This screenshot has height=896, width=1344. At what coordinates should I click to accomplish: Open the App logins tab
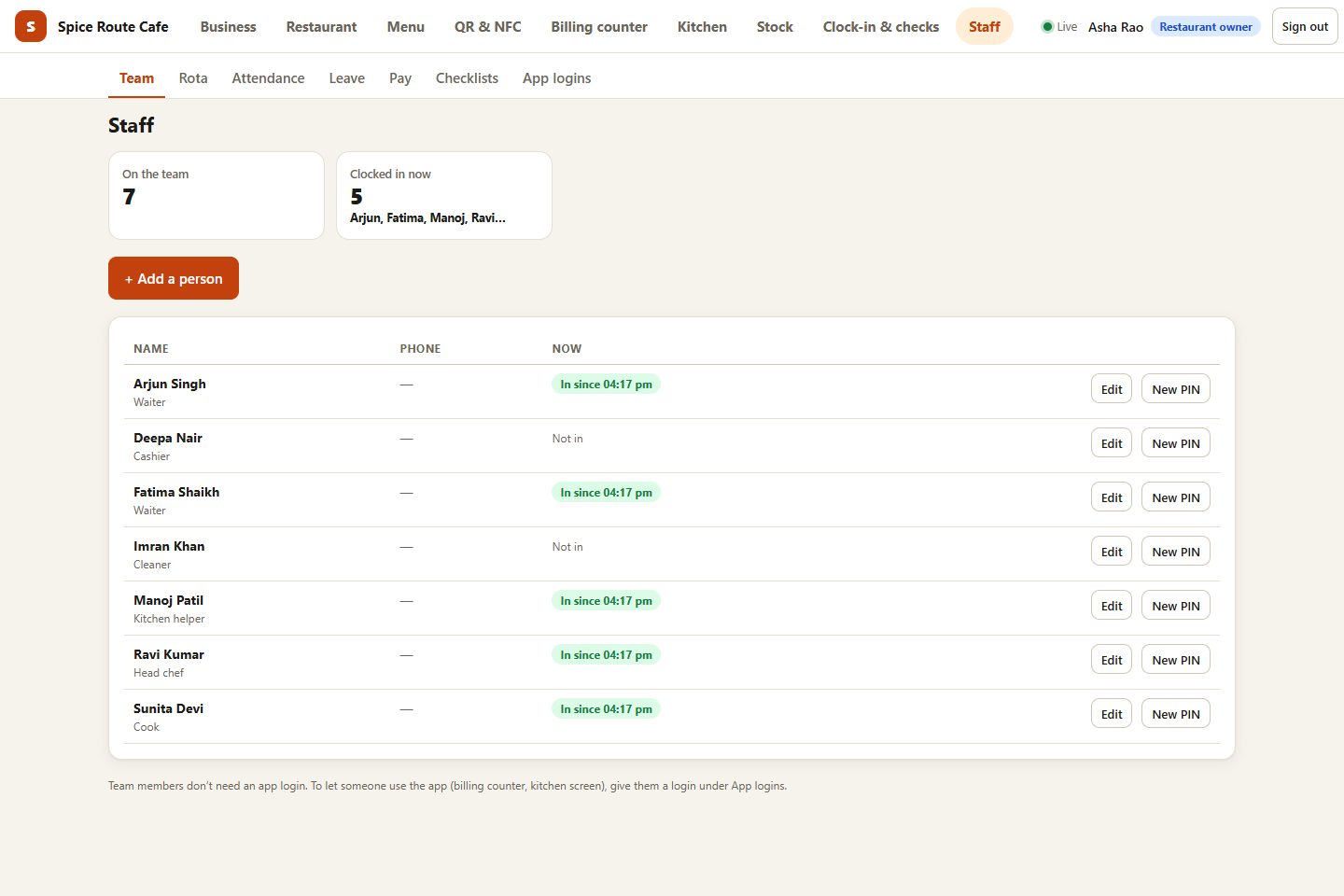pos(556,78)
